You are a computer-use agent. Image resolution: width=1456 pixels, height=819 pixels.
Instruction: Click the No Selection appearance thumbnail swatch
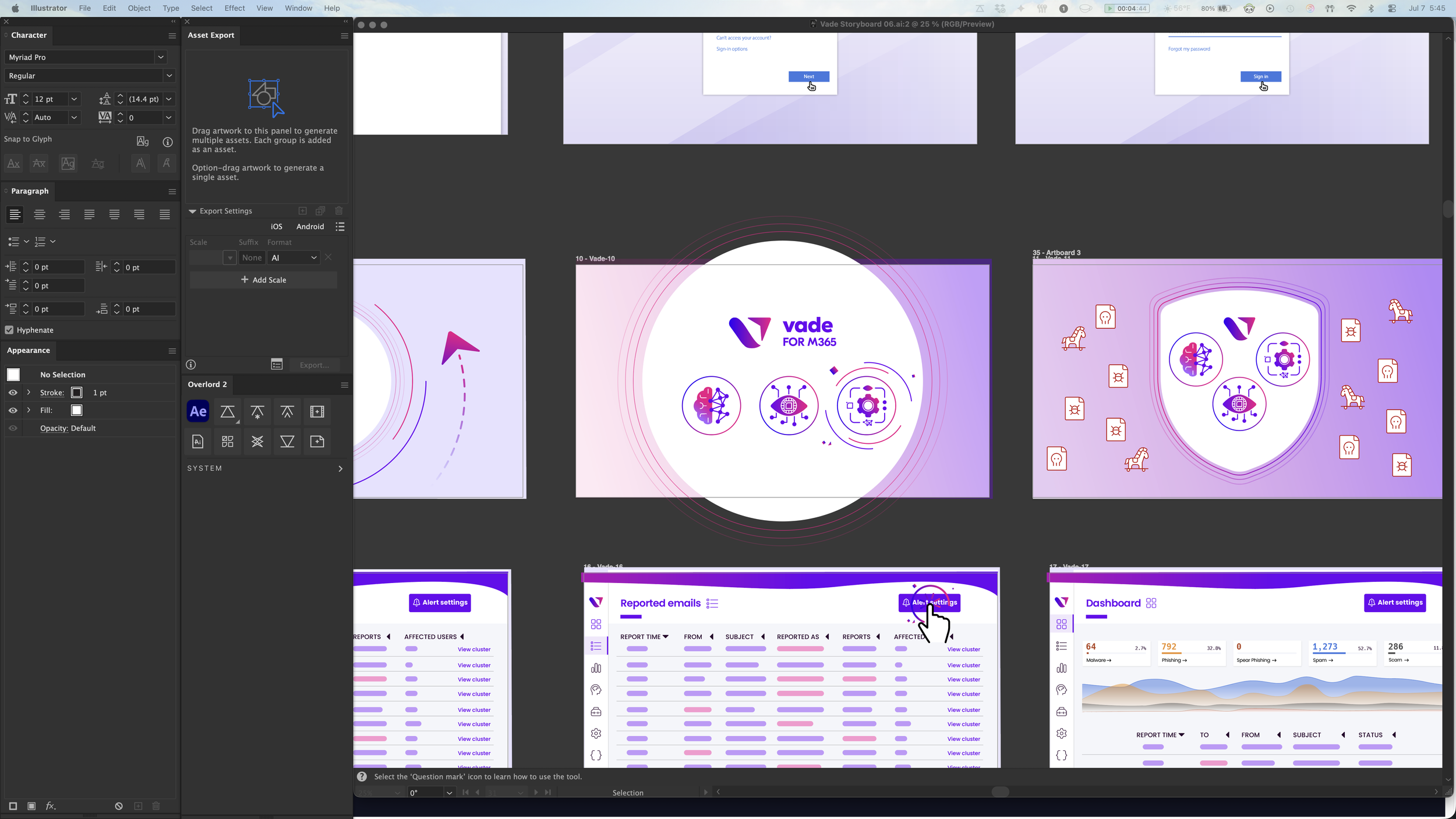pos(13,375)
